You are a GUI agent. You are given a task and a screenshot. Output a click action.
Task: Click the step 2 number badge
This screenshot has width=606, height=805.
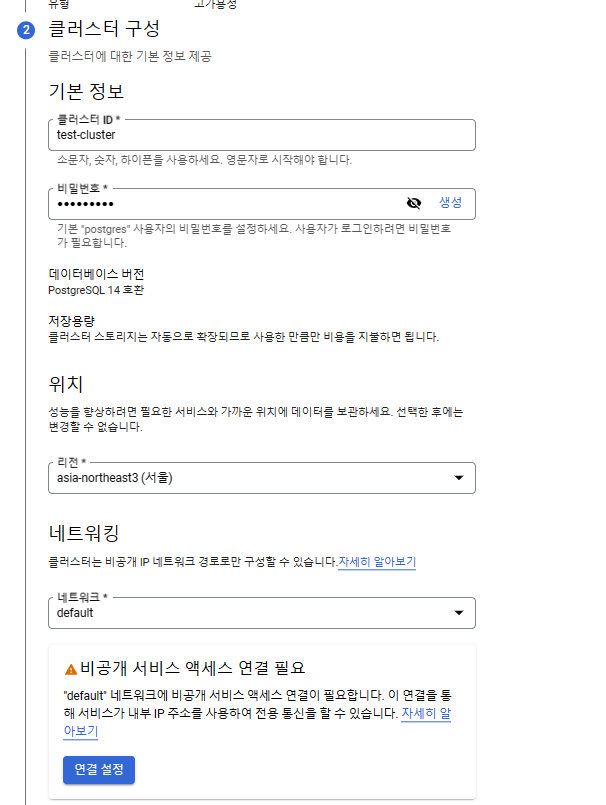click(x=26, y=29)
